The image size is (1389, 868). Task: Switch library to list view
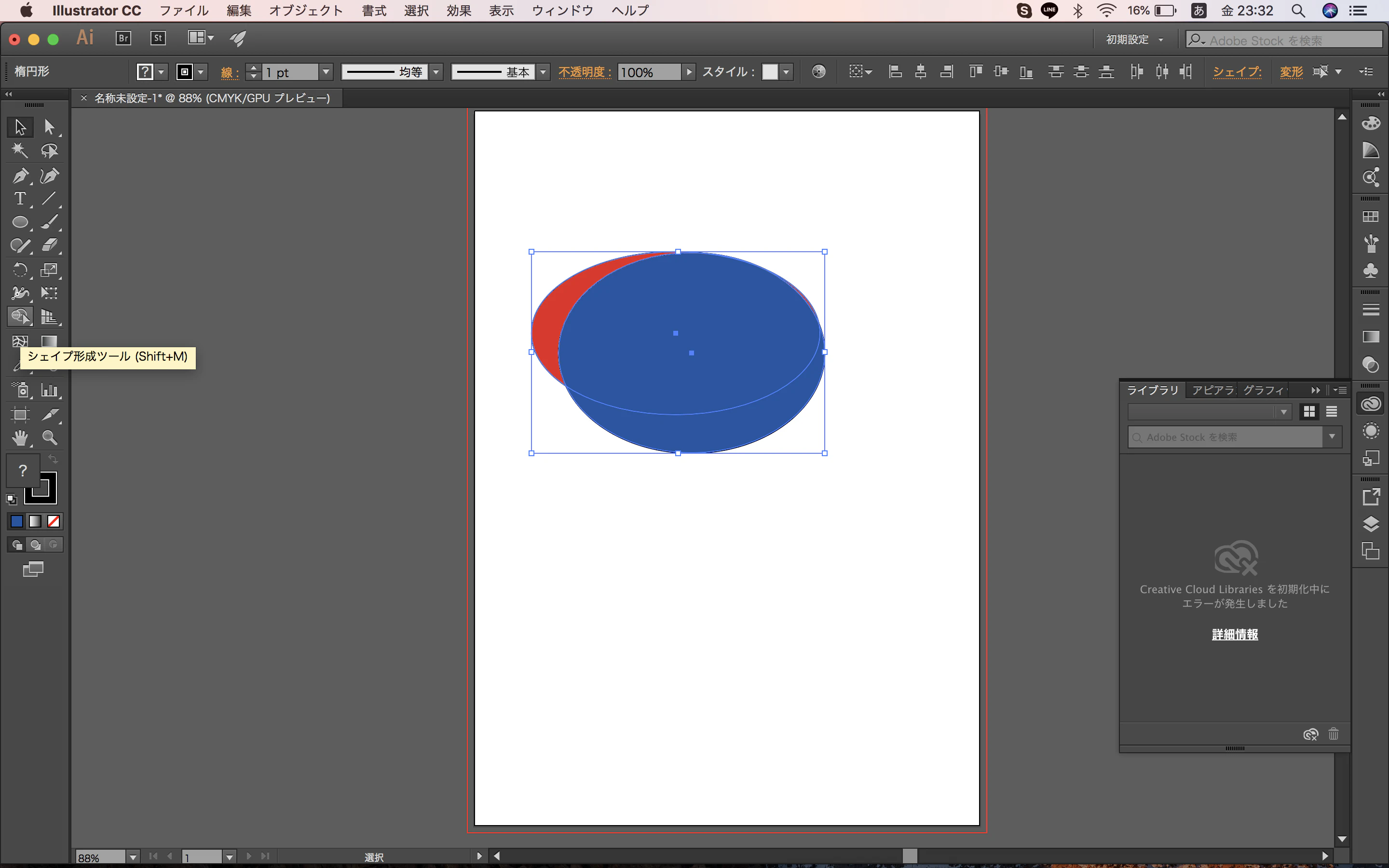[x=1332, y=412]
